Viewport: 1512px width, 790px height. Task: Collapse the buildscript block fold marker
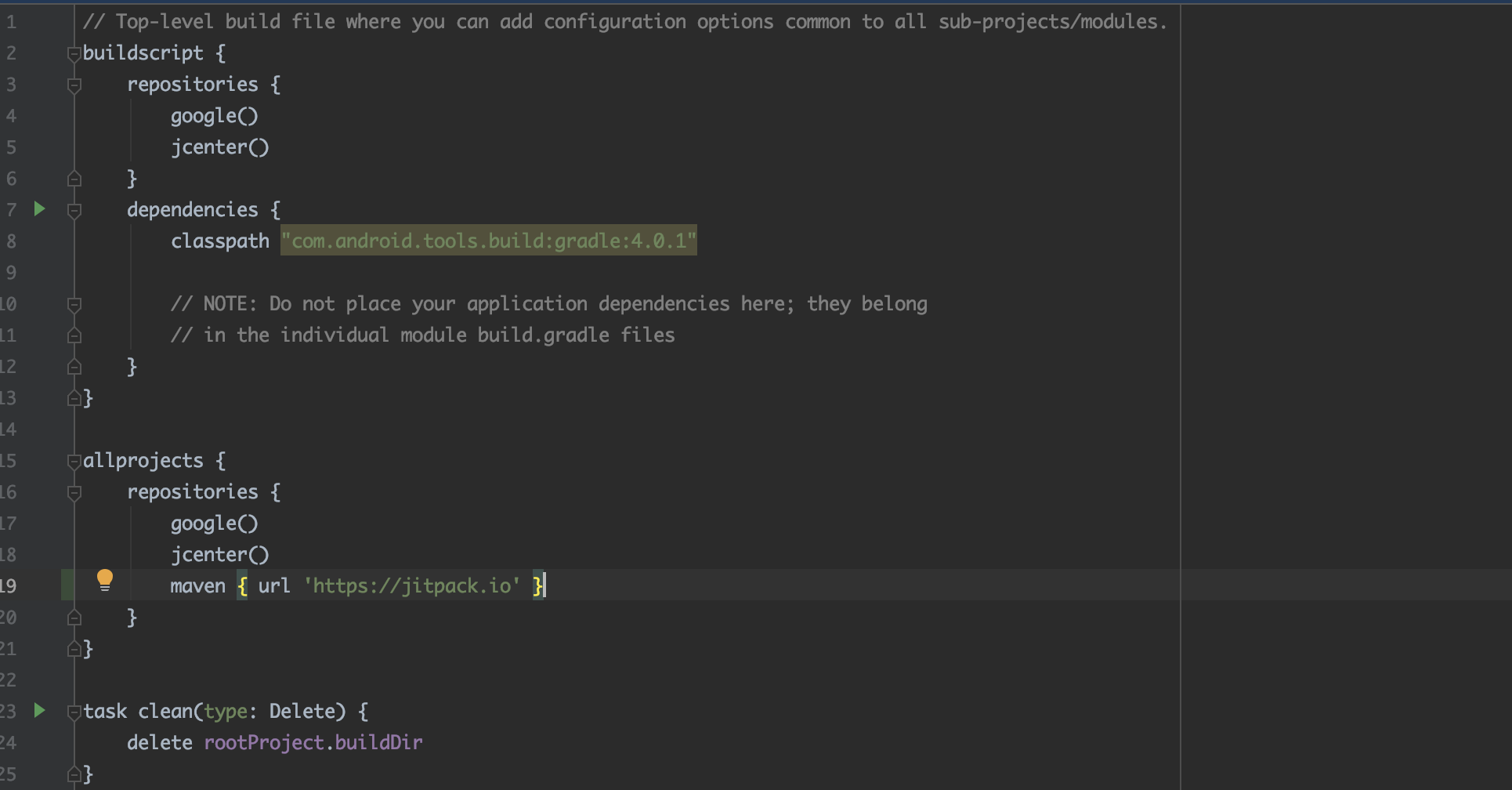click(74, 54)
